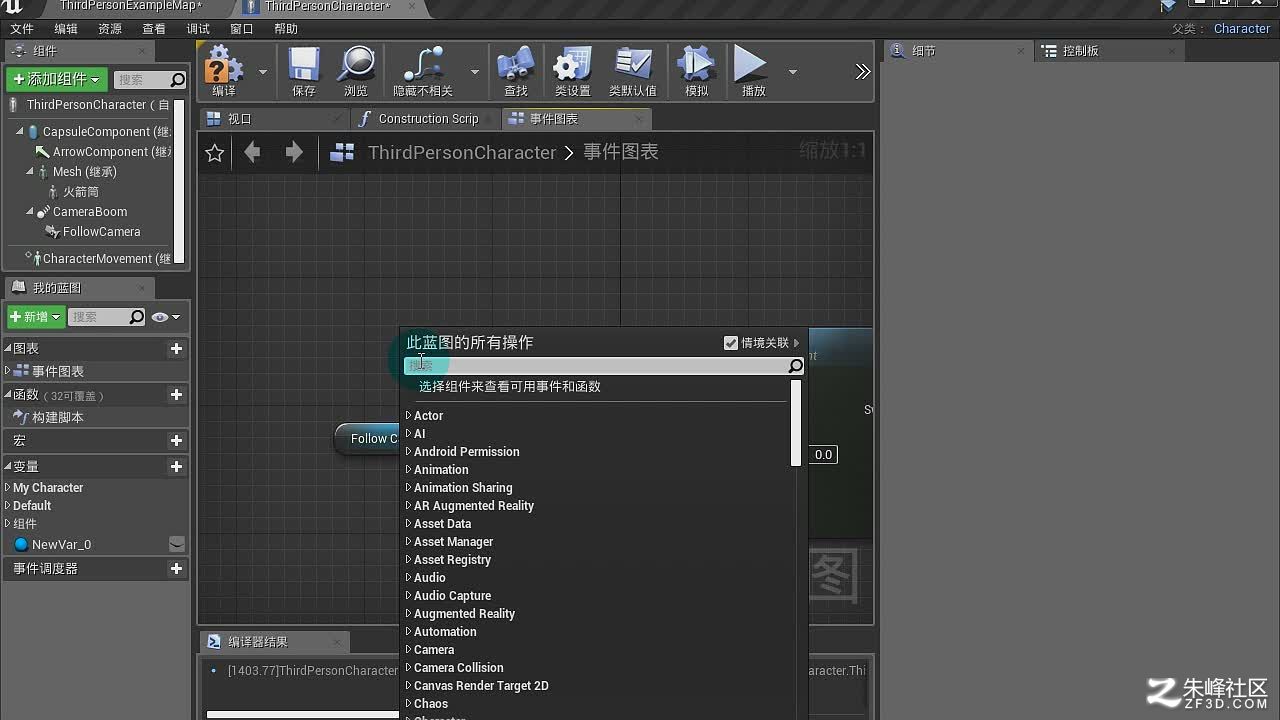Click the Browse (浏览) magnifier icon
Image resolution: width=1280 pixels, height=720 pixels.
356,65
